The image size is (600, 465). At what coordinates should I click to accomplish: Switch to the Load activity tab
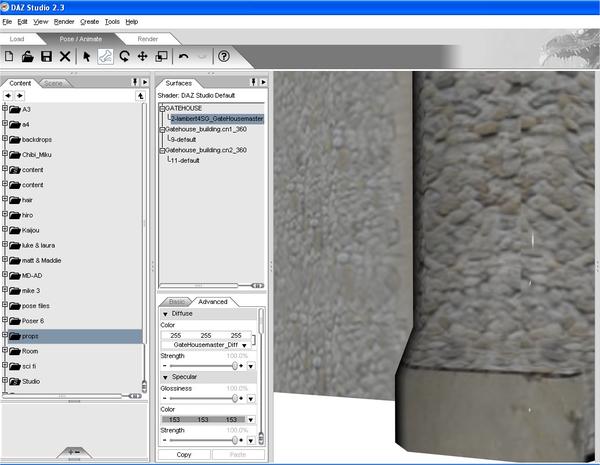[17, 39]
